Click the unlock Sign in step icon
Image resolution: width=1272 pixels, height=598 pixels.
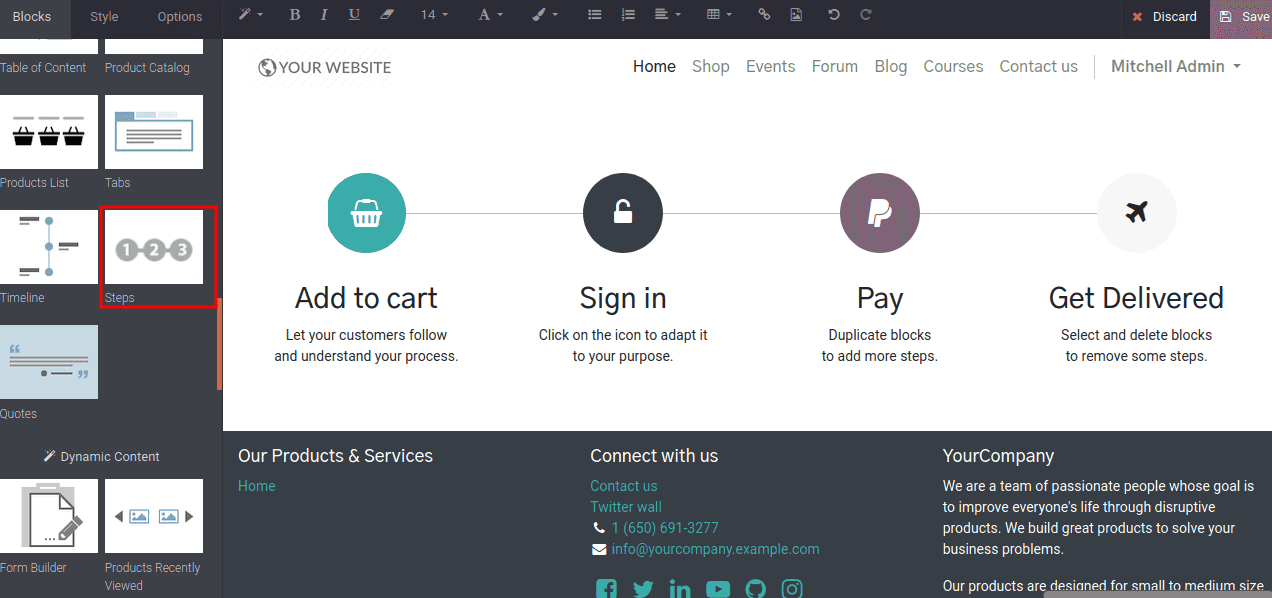[x=622, y=213]
